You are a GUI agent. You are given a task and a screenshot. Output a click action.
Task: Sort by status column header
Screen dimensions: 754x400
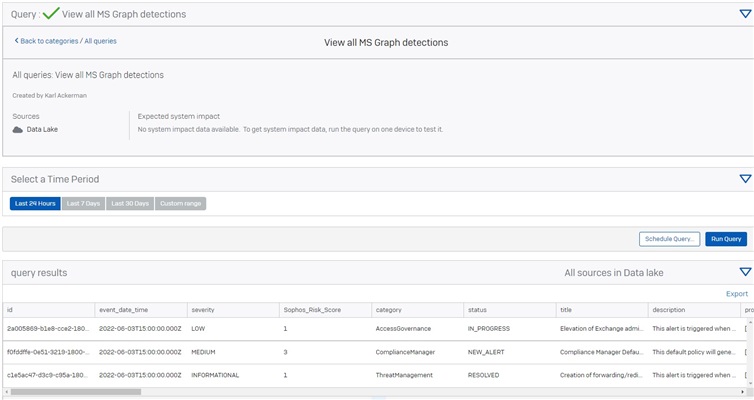coord(510,310)
